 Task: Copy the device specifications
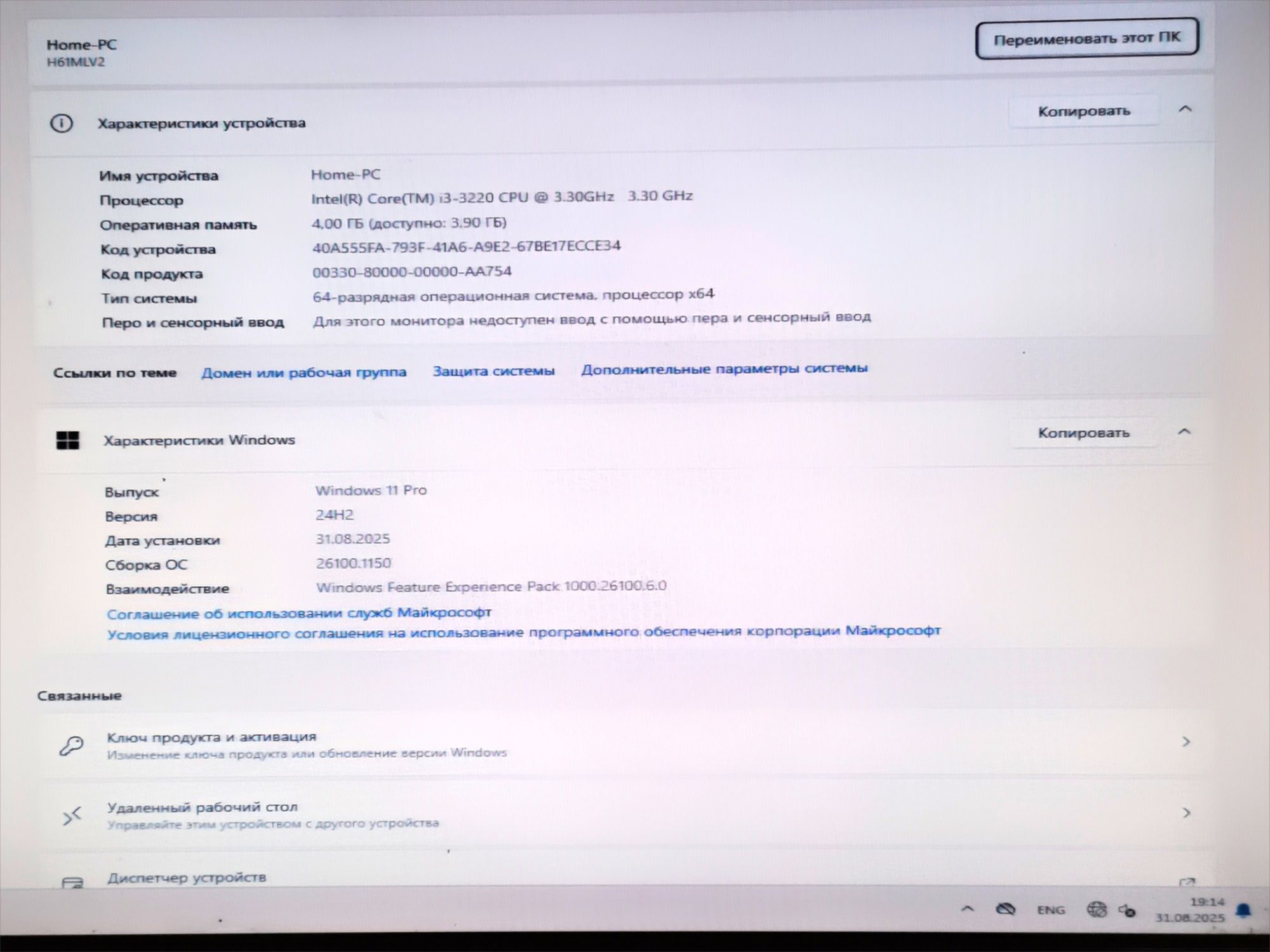point(1084,111)
